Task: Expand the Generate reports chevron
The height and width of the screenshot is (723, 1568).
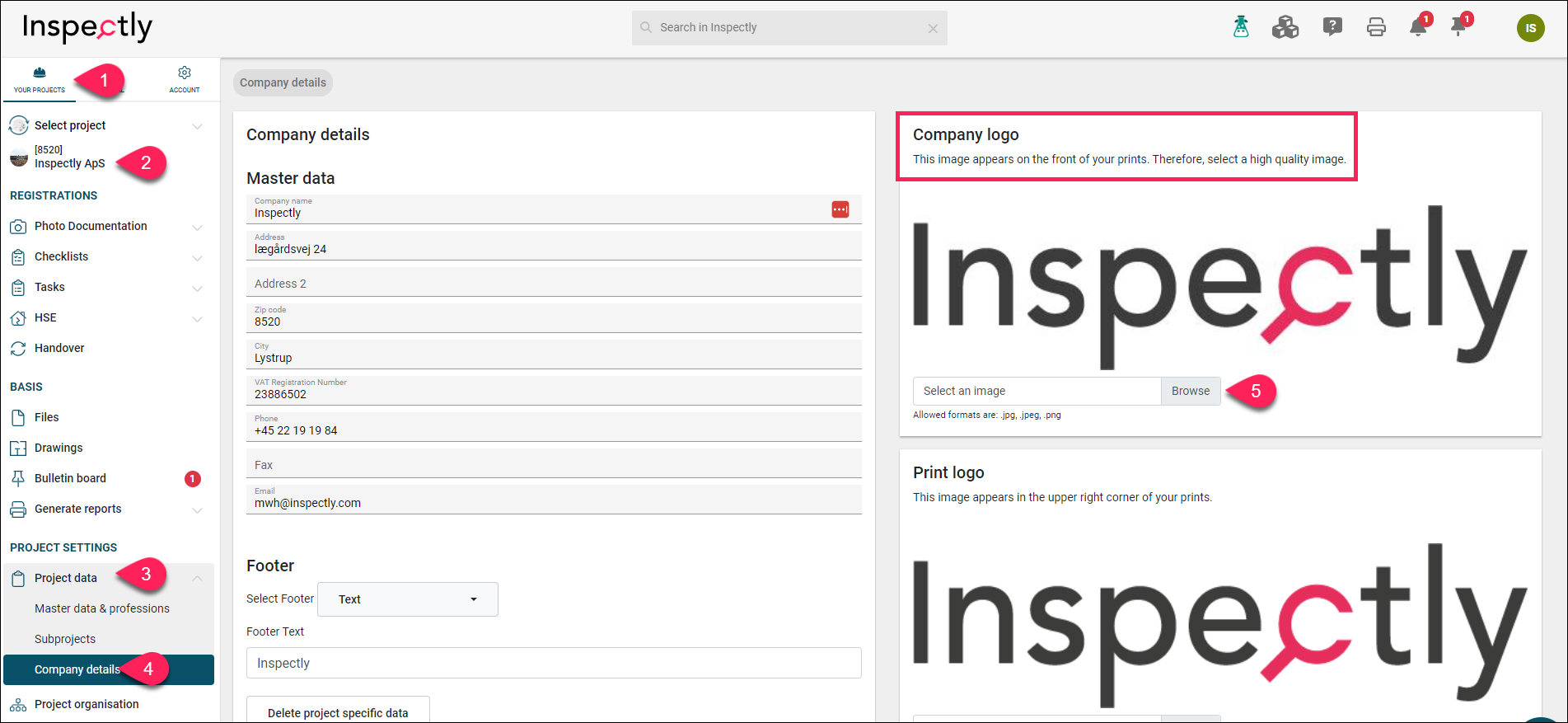Action: point(197,509)
